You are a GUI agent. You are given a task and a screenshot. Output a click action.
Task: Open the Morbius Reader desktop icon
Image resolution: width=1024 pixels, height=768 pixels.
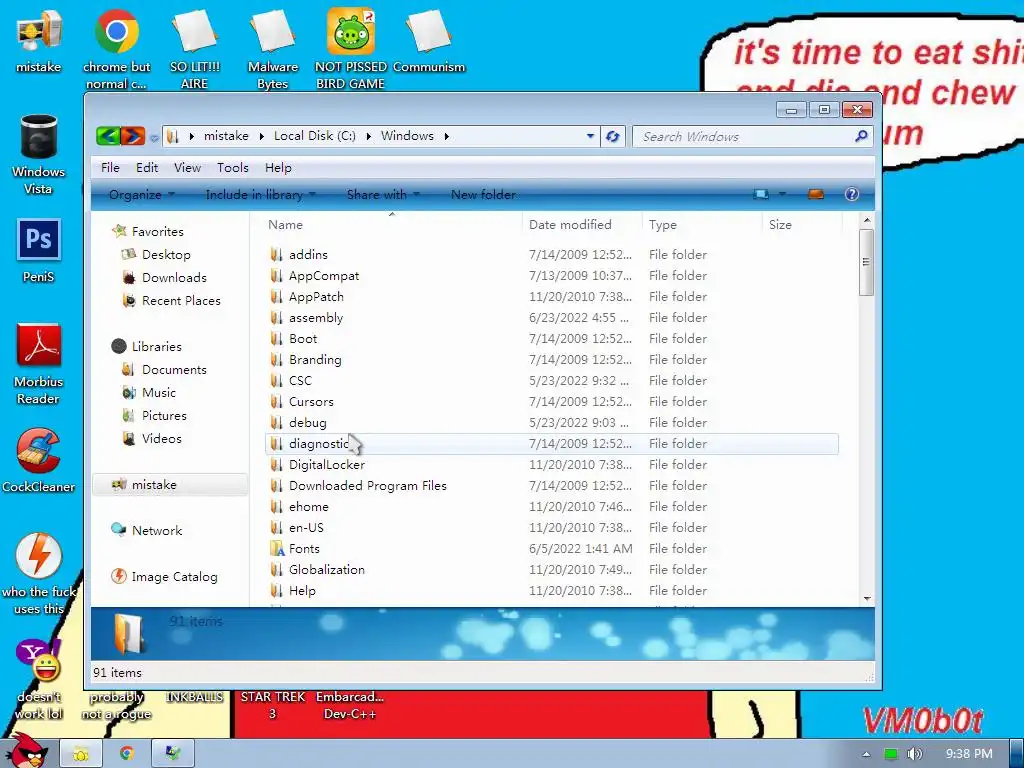[39, 364]
